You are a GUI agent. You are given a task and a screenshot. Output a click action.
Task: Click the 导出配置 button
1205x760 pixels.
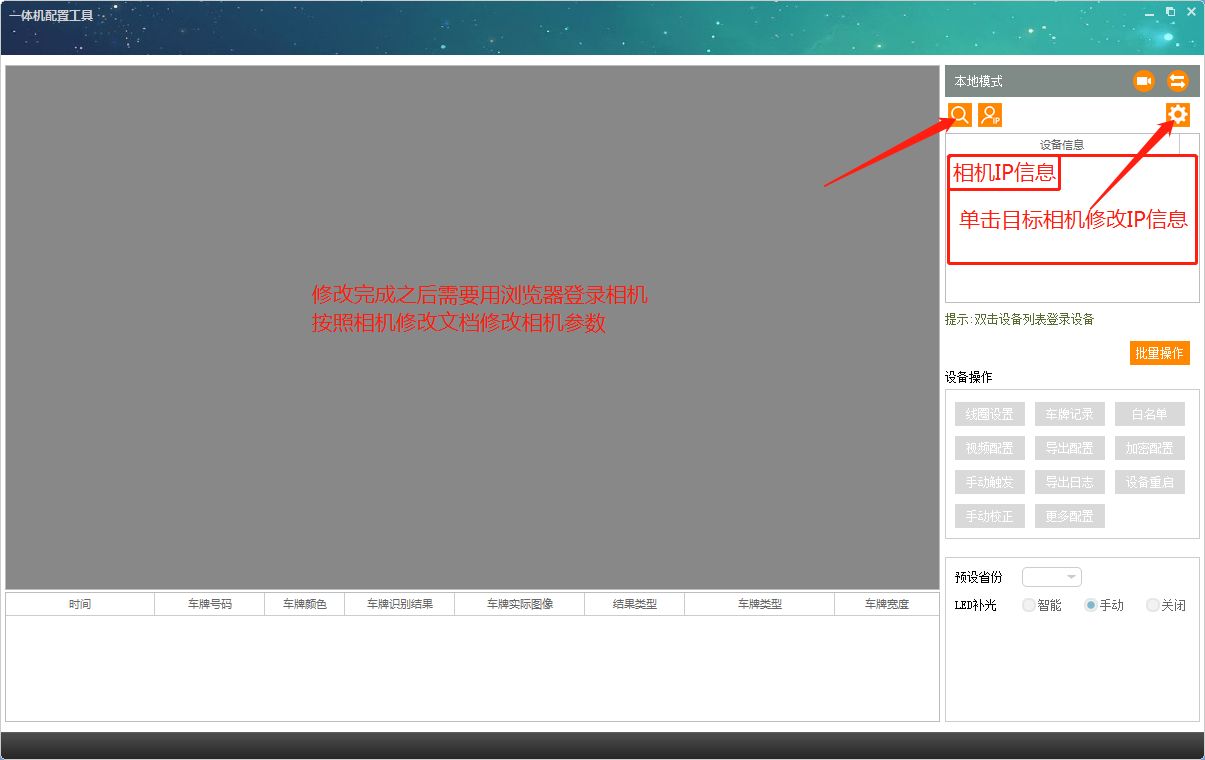pyautogui.click(x=1070, y=448)
